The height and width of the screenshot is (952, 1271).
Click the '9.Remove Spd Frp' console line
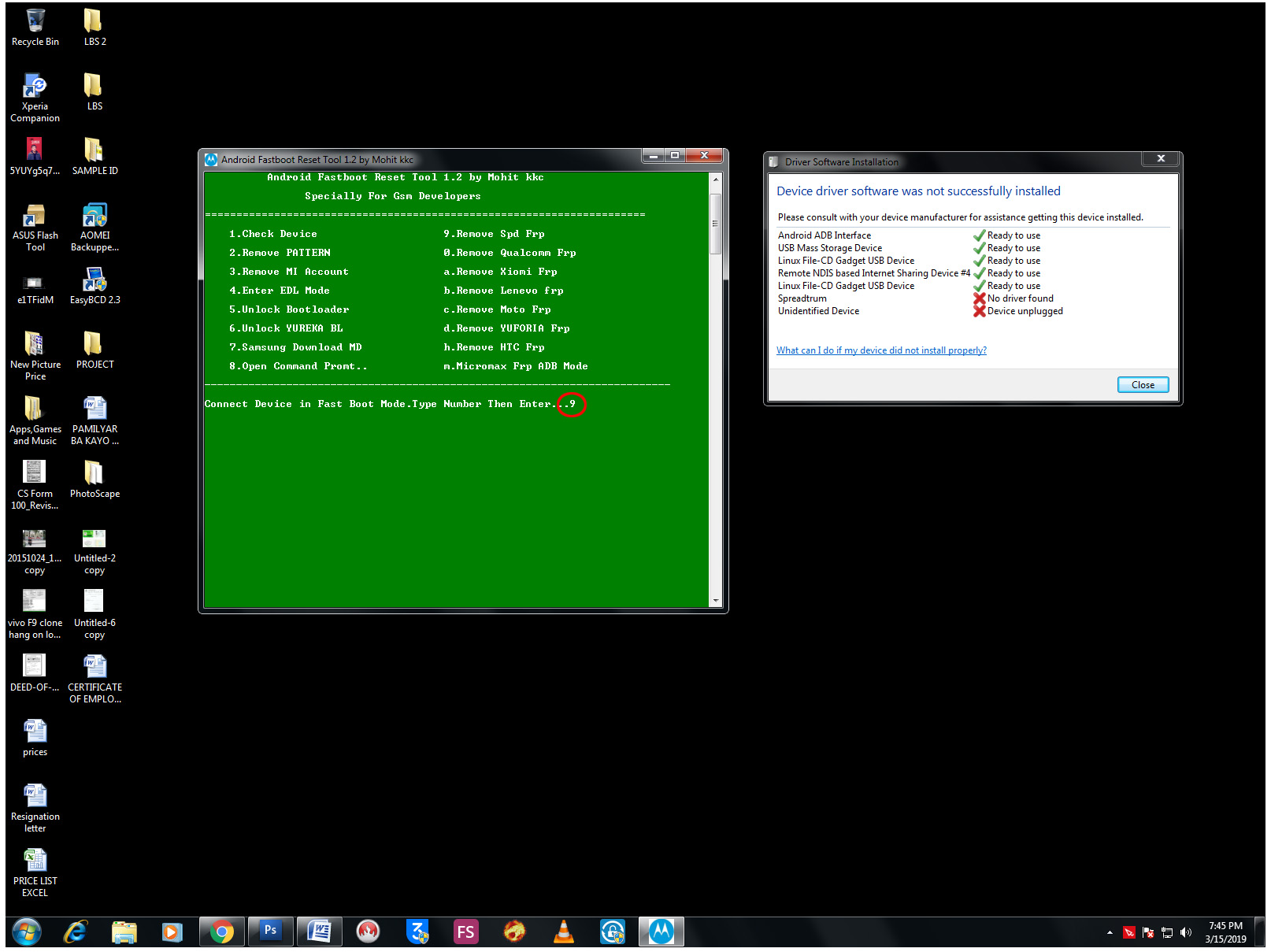pos(494,234)
